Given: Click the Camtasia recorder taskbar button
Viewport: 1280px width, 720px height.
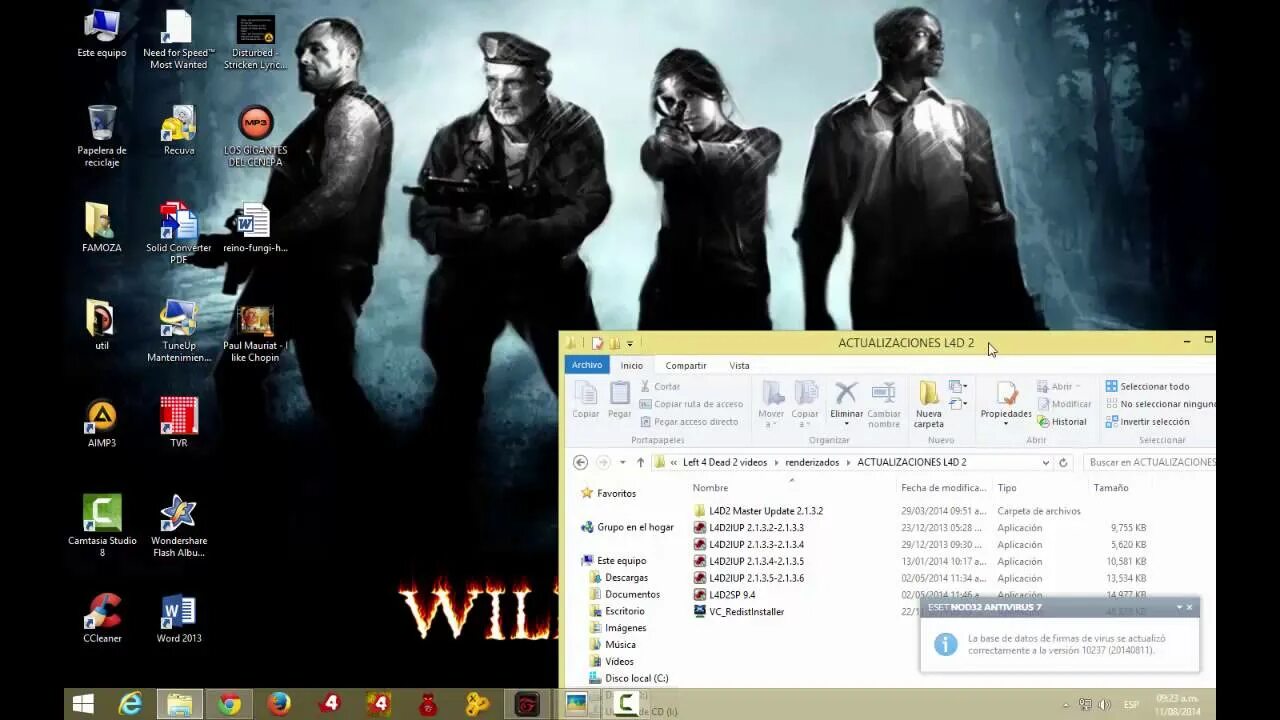Looking at the screenshot, I should point(625,704).
